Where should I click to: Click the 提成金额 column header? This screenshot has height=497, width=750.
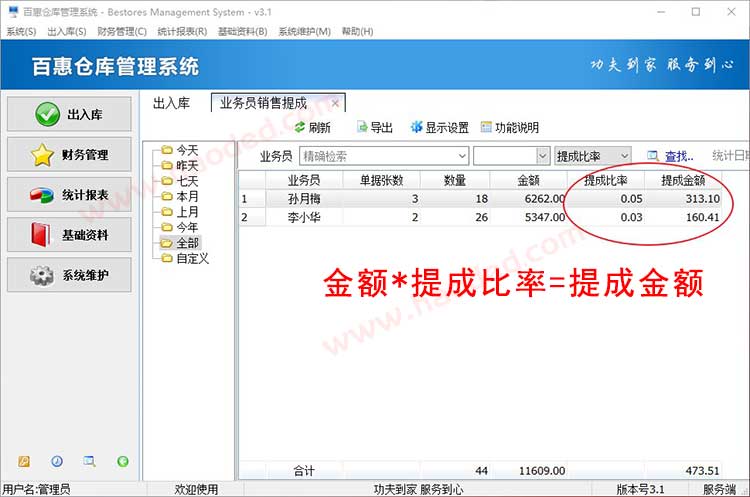[x=683, y=180]
